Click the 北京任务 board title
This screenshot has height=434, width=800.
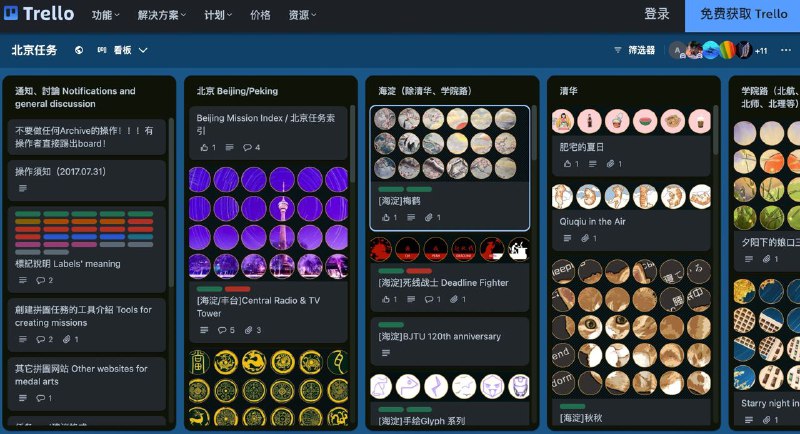34,50
